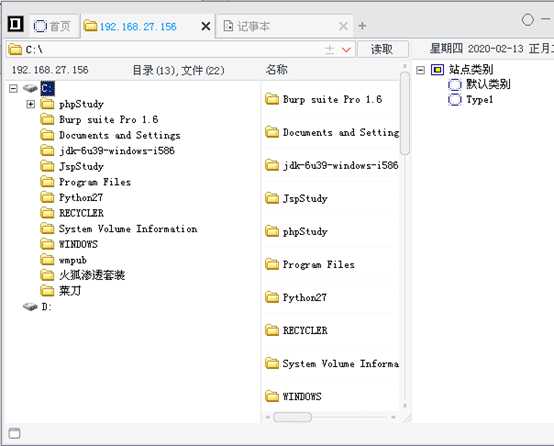
Task: Click WINDOWS folder icon in file list
Action: coord(272,396)
